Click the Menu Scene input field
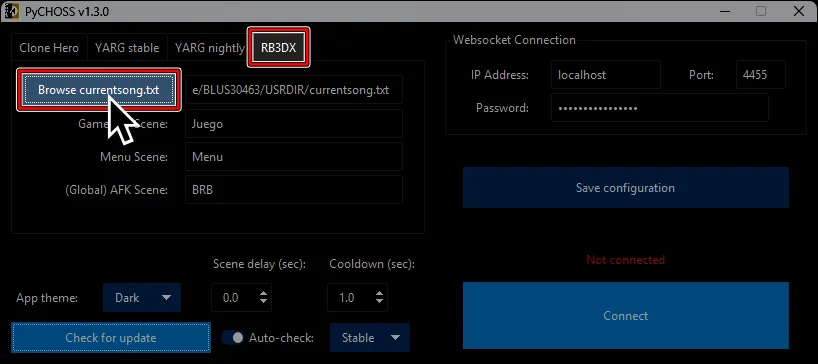Screen dimensions: 818x364 (x=294, y=156)
